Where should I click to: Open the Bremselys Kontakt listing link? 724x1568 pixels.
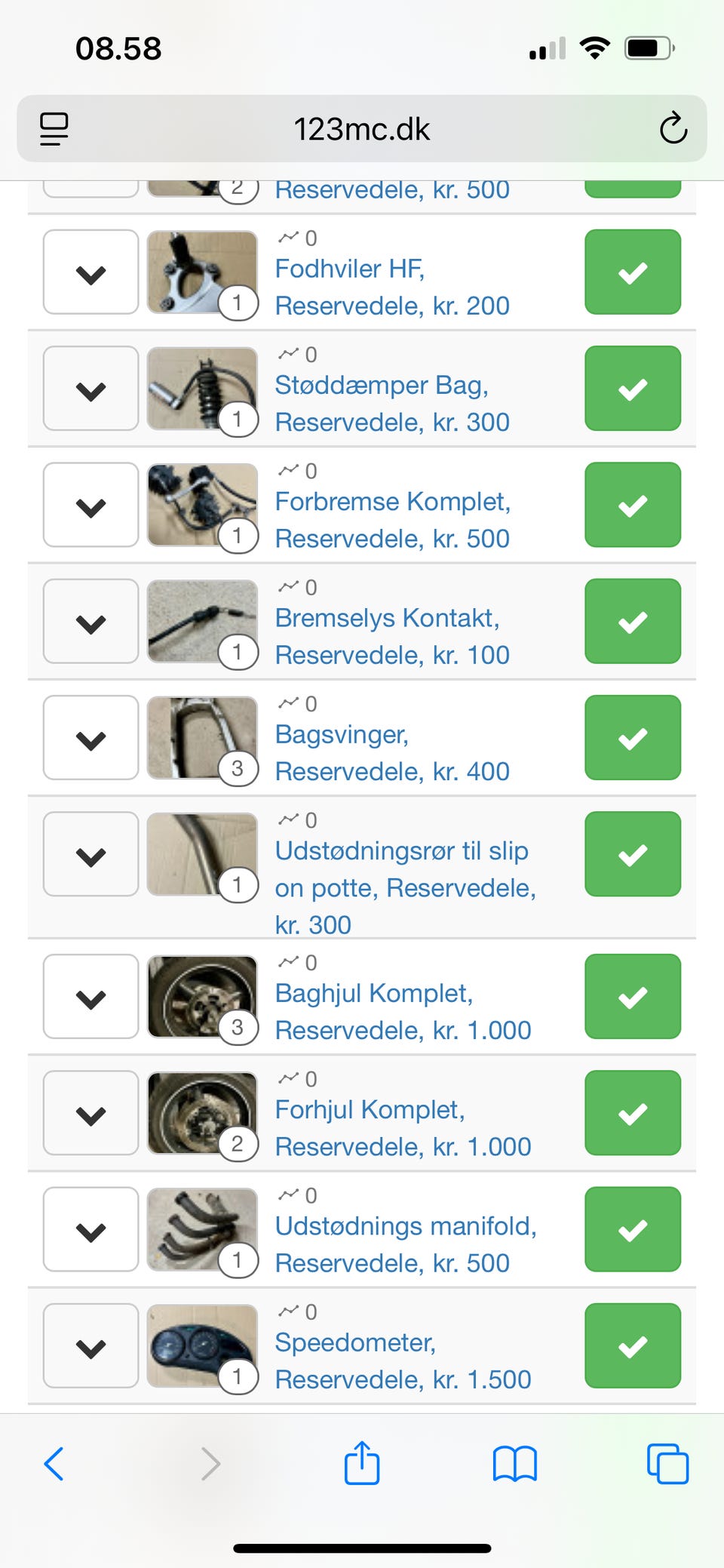coord(392,636)
